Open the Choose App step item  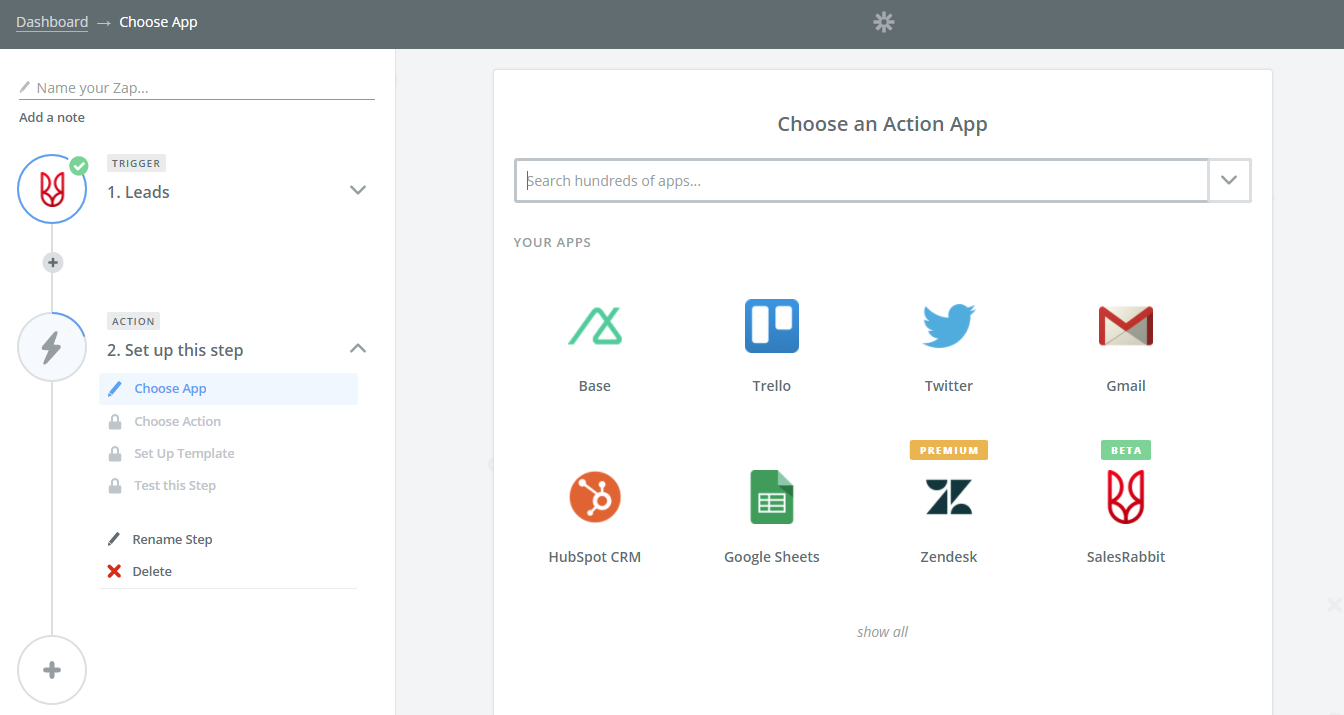[x=228, y=389]
